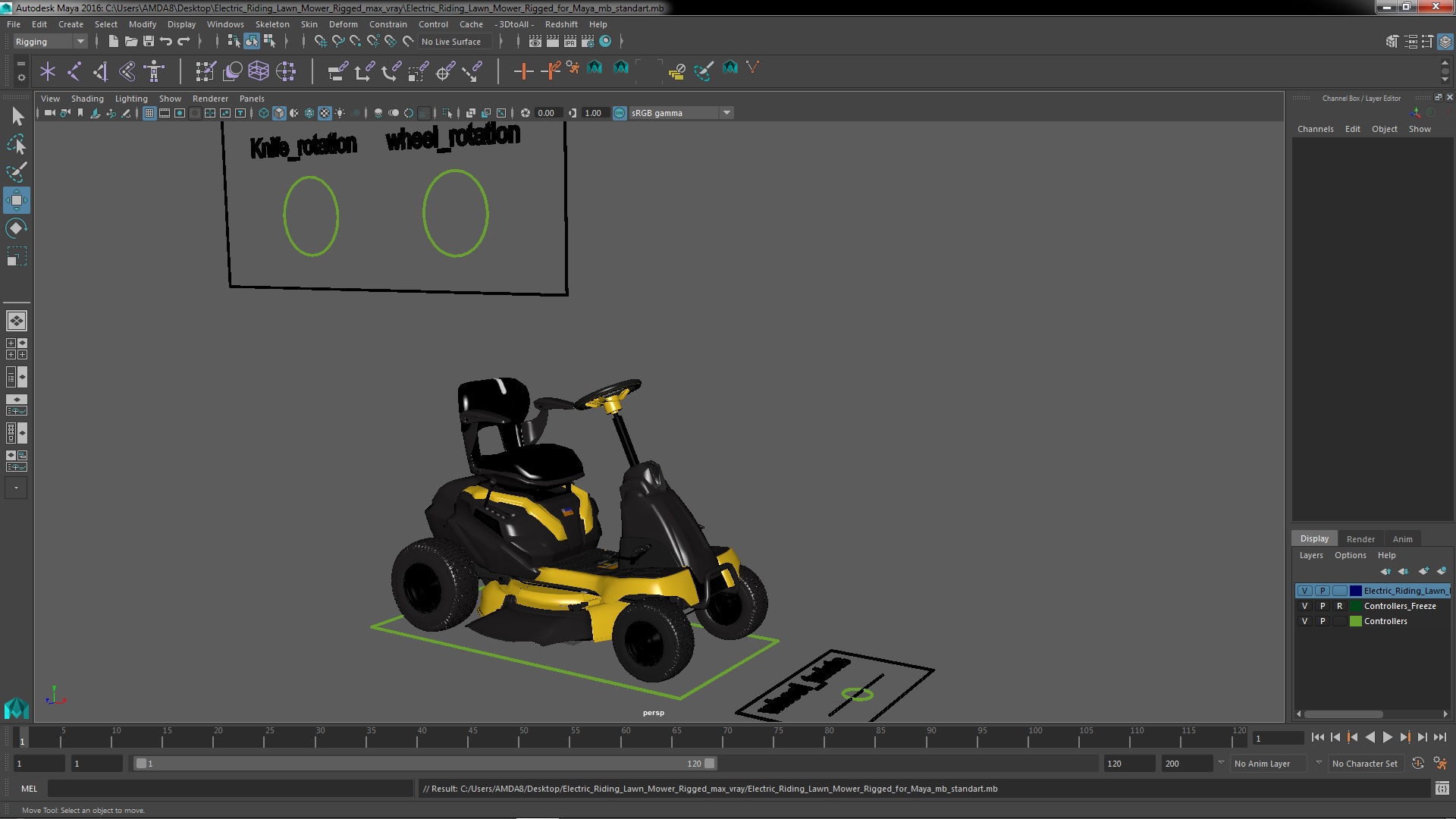Click dark blue color swatch of Electric_Riding_Lawn layer

[x=1356, y=591]
